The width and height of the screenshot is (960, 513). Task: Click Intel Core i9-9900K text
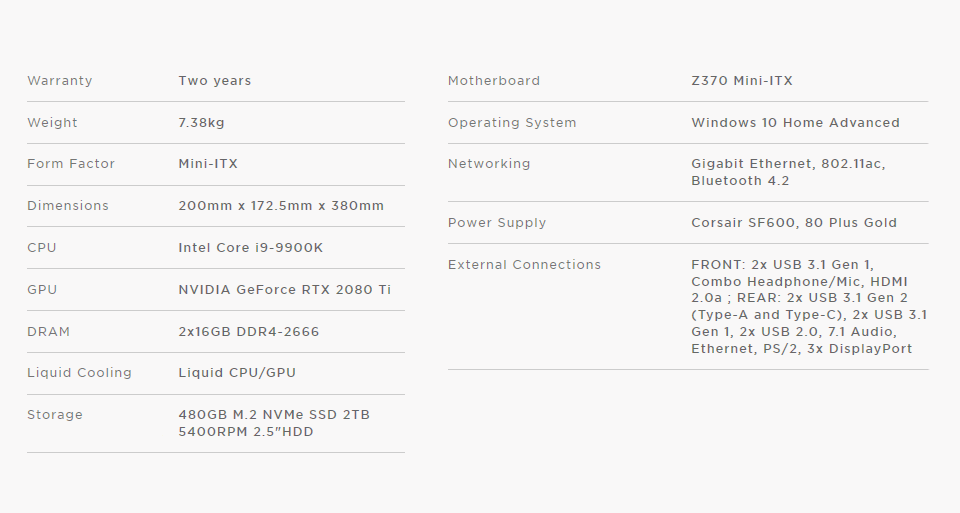250,248
